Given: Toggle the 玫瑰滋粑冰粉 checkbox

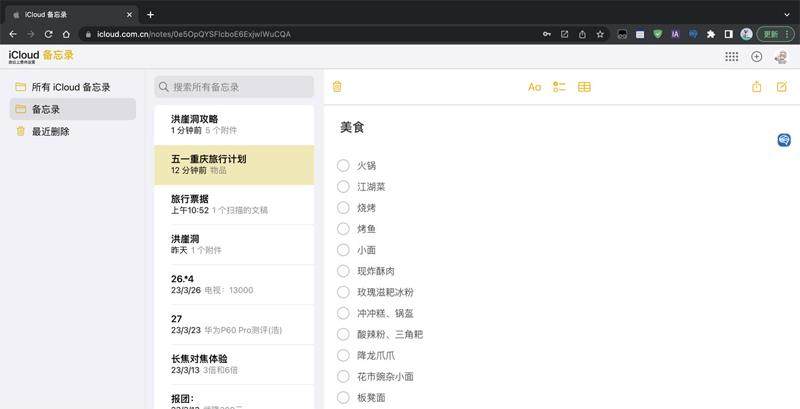Looking at the screenshot, I should click(x=343, y=292).
